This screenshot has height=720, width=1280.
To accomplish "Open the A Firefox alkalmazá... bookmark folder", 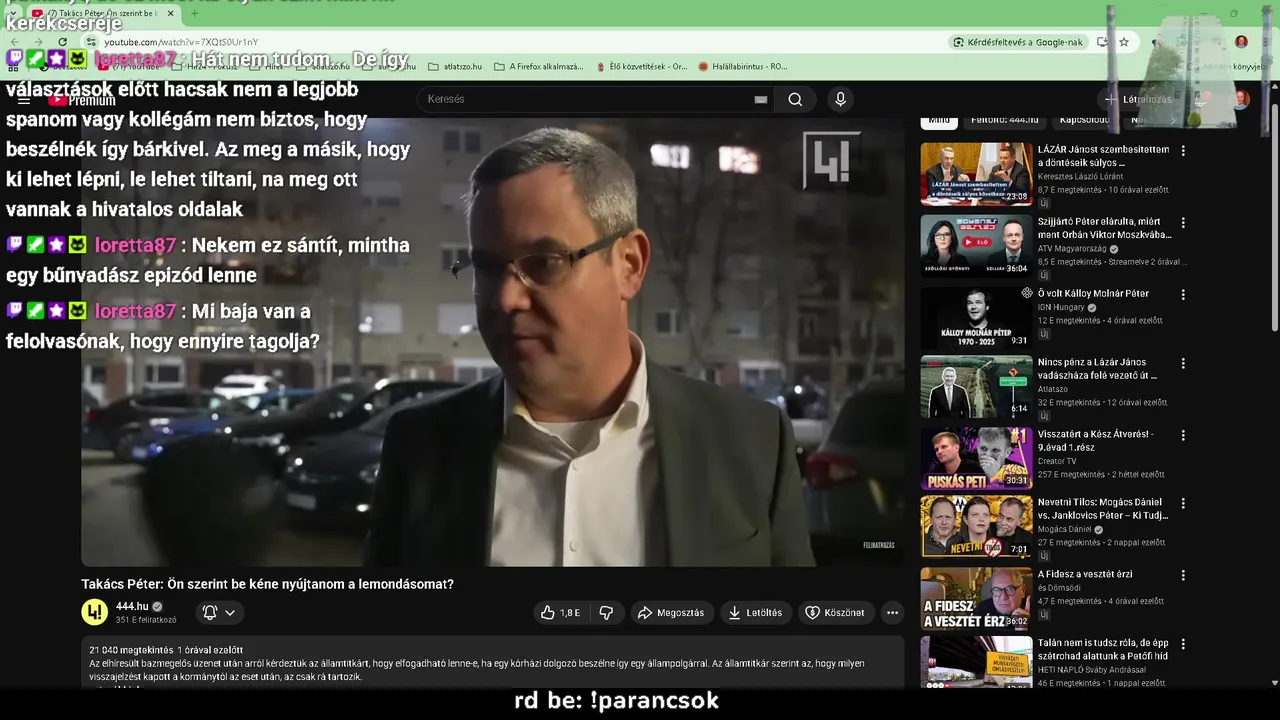I will [538, 67].
